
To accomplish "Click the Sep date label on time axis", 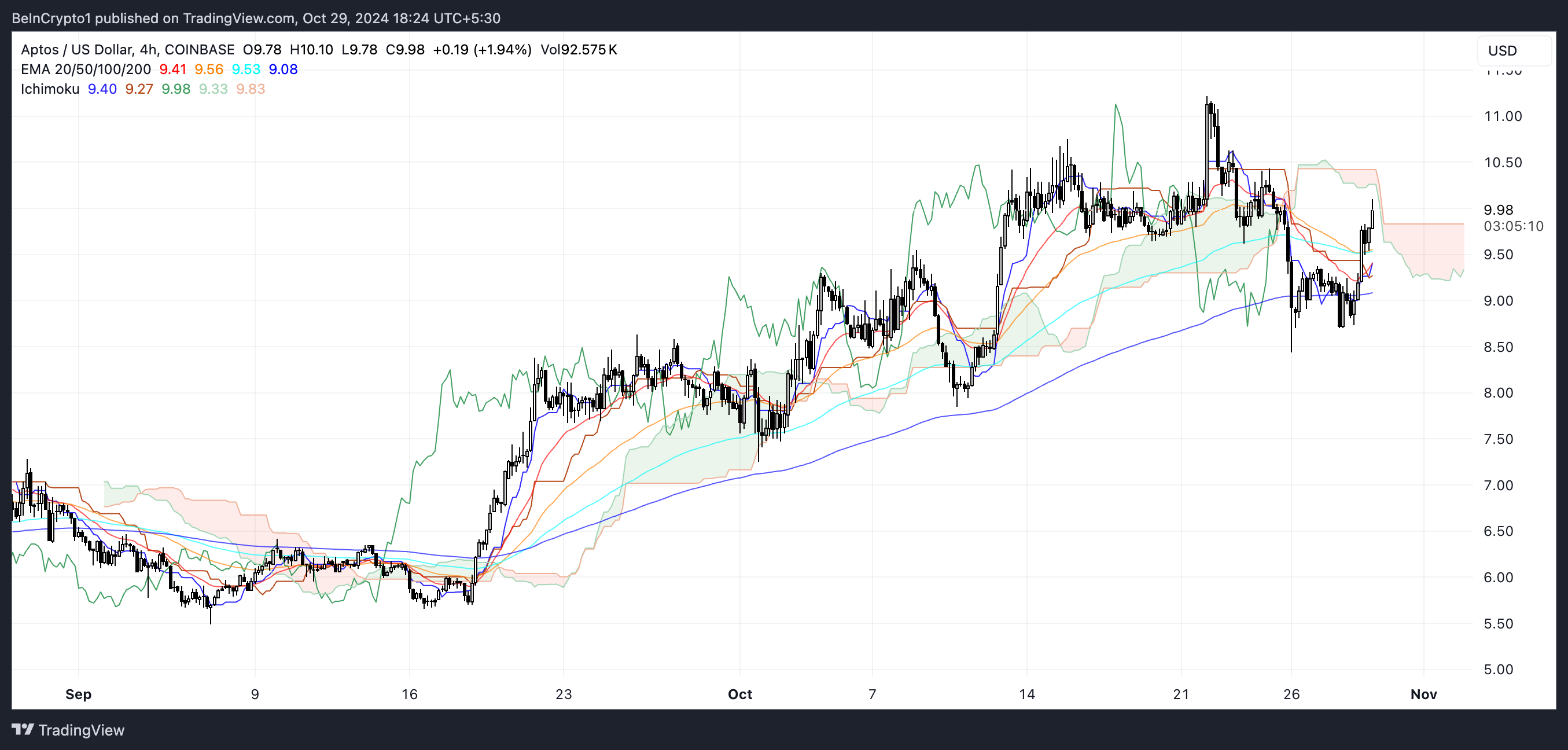I will [x=79, y=694].
